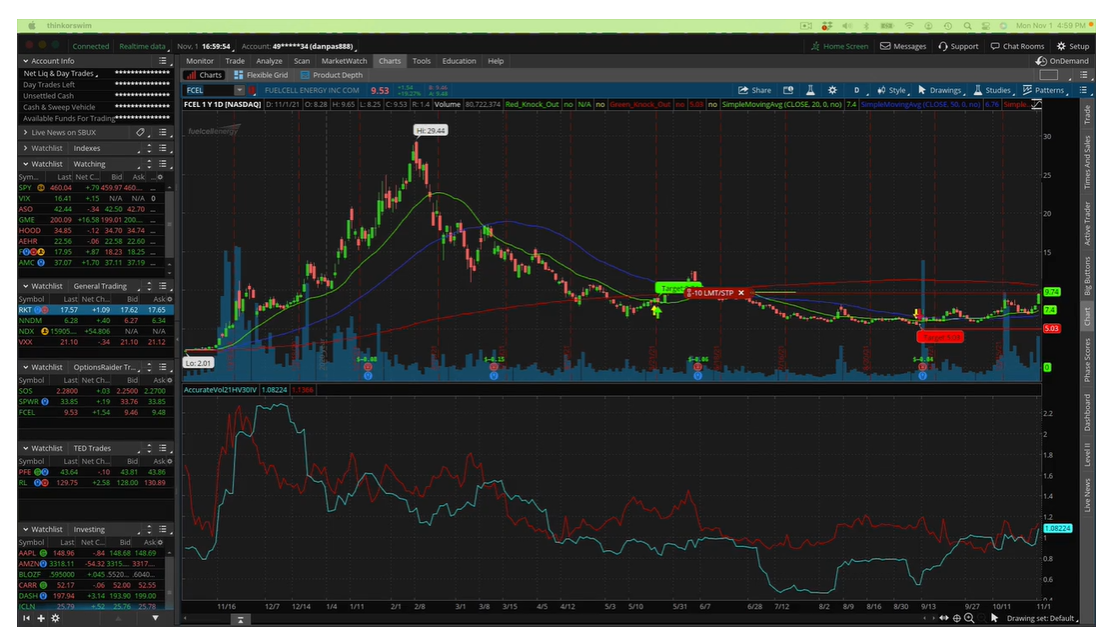1106x642 pixels.
Task: Open the Drawing set Default dropdown
Action: pos(1043,618)
